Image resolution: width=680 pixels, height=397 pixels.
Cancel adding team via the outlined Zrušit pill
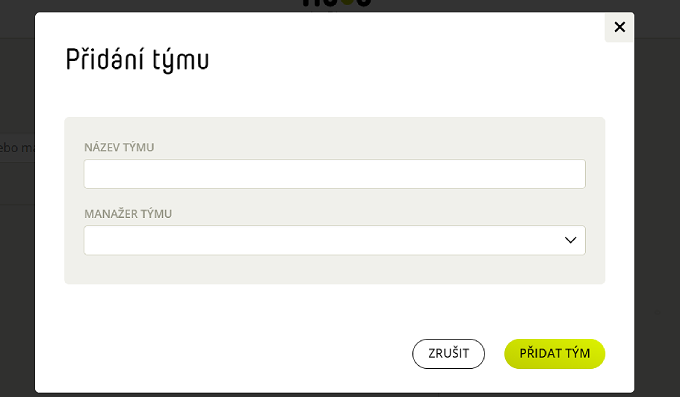pos(448,354)
